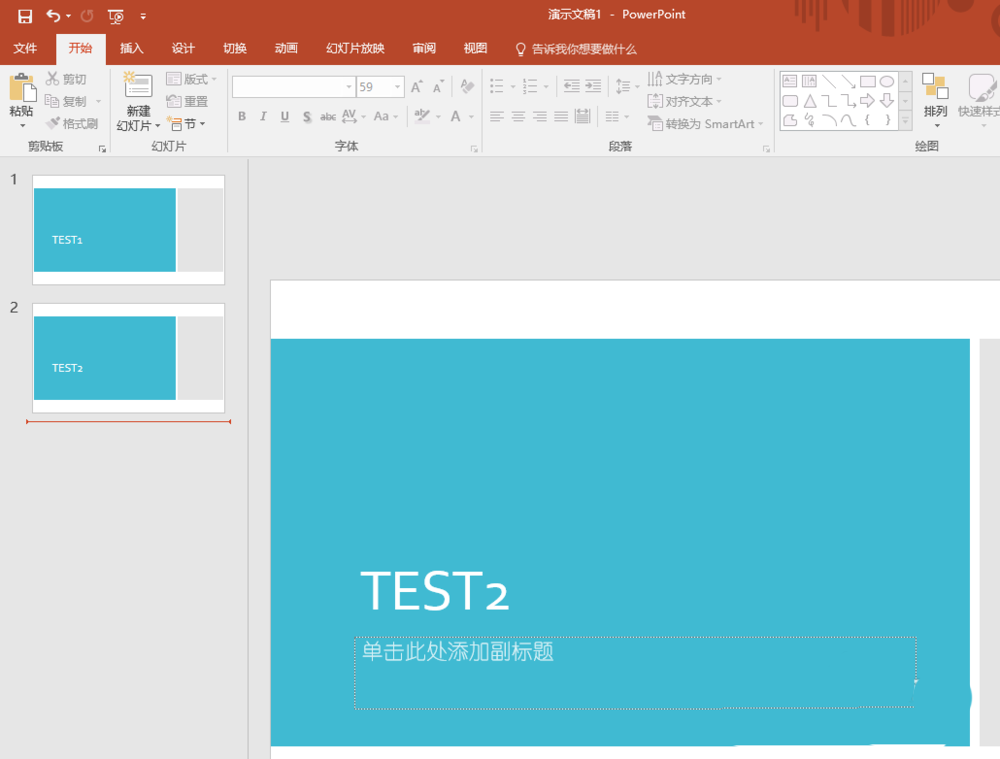Expand the 复制 dropdown arrow
The height and width of the screenshot is (759, 1000).
[x=98, y=101]
